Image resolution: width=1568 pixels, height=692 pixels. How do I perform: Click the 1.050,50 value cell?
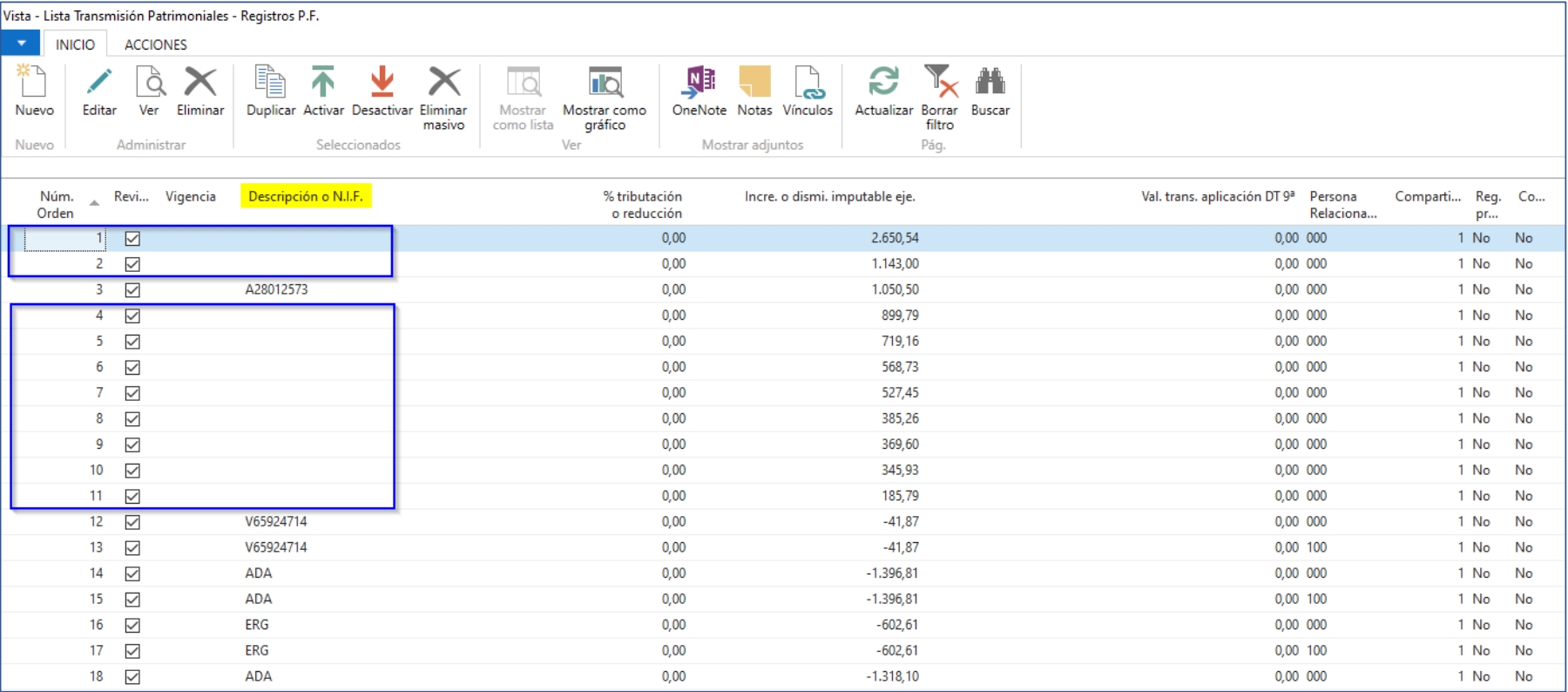895,289
